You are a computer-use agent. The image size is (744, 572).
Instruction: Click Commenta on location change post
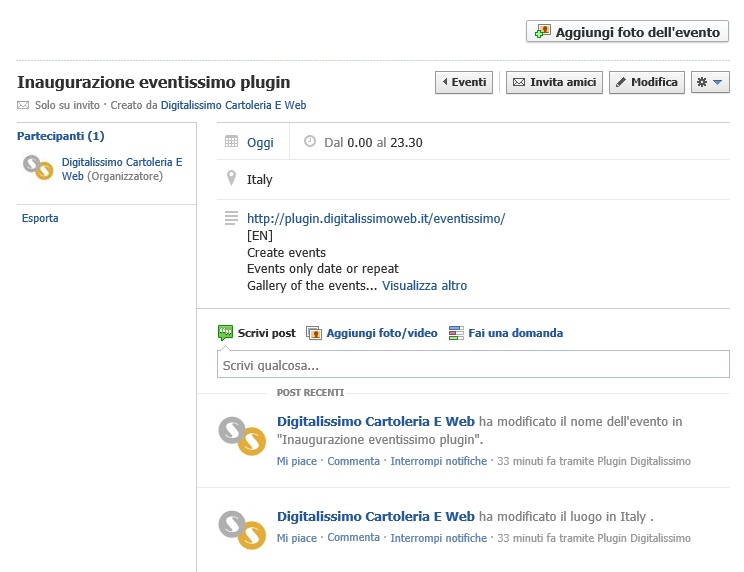tap(353, 537)
